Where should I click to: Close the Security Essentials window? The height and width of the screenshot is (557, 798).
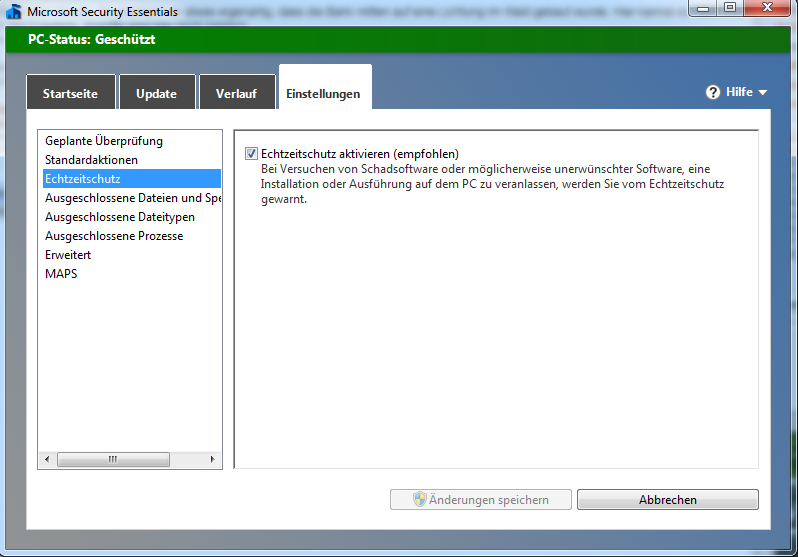pyautogui.click(x=767, y=8)
